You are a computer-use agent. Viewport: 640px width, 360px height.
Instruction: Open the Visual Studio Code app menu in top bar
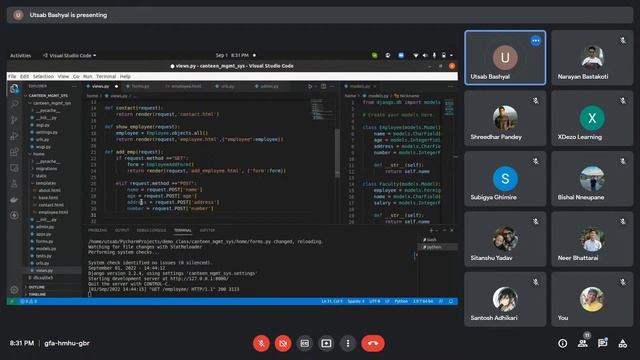(70, 56)
